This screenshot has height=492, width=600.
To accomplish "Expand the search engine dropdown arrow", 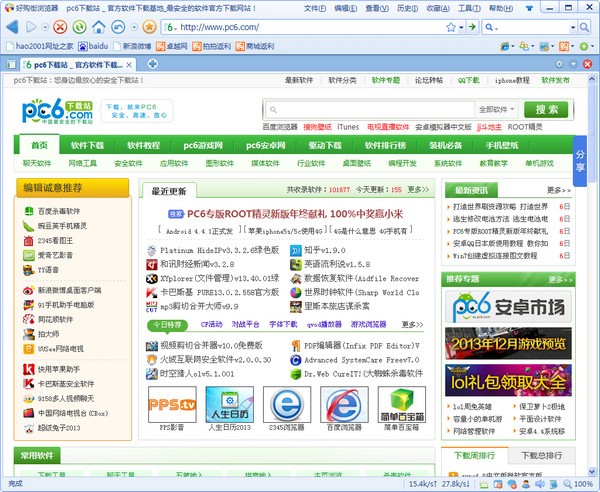I will 573,28.
